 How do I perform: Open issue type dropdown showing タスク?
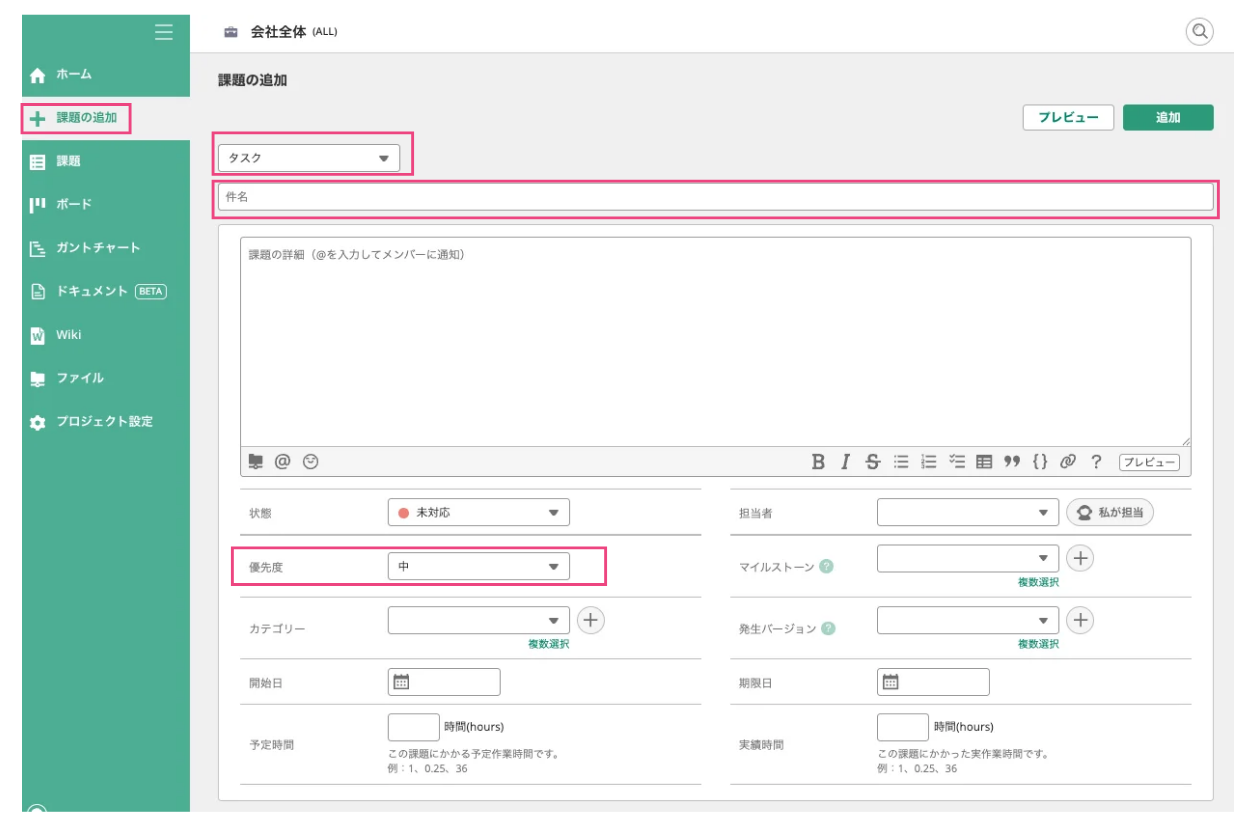pos(309,158)
